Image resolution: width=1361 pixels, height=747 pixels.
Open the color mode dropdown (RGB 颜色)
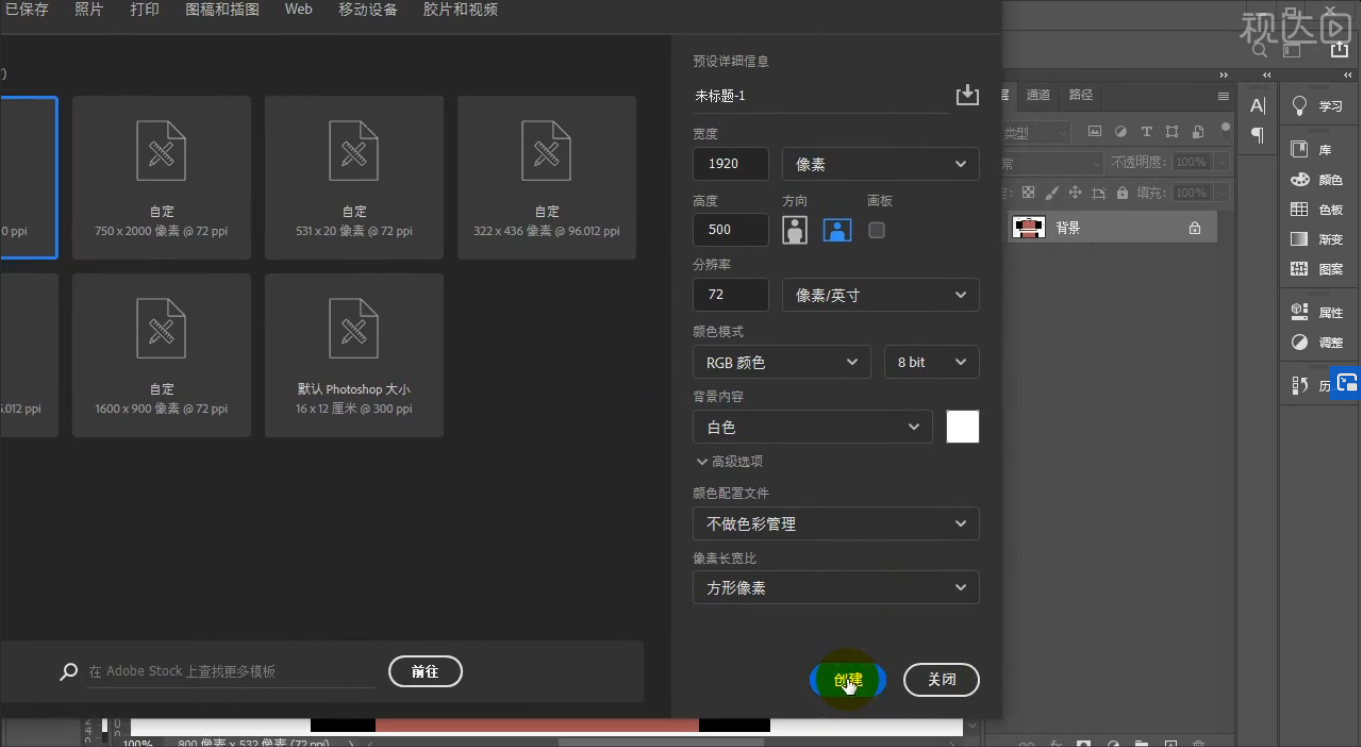781,362
